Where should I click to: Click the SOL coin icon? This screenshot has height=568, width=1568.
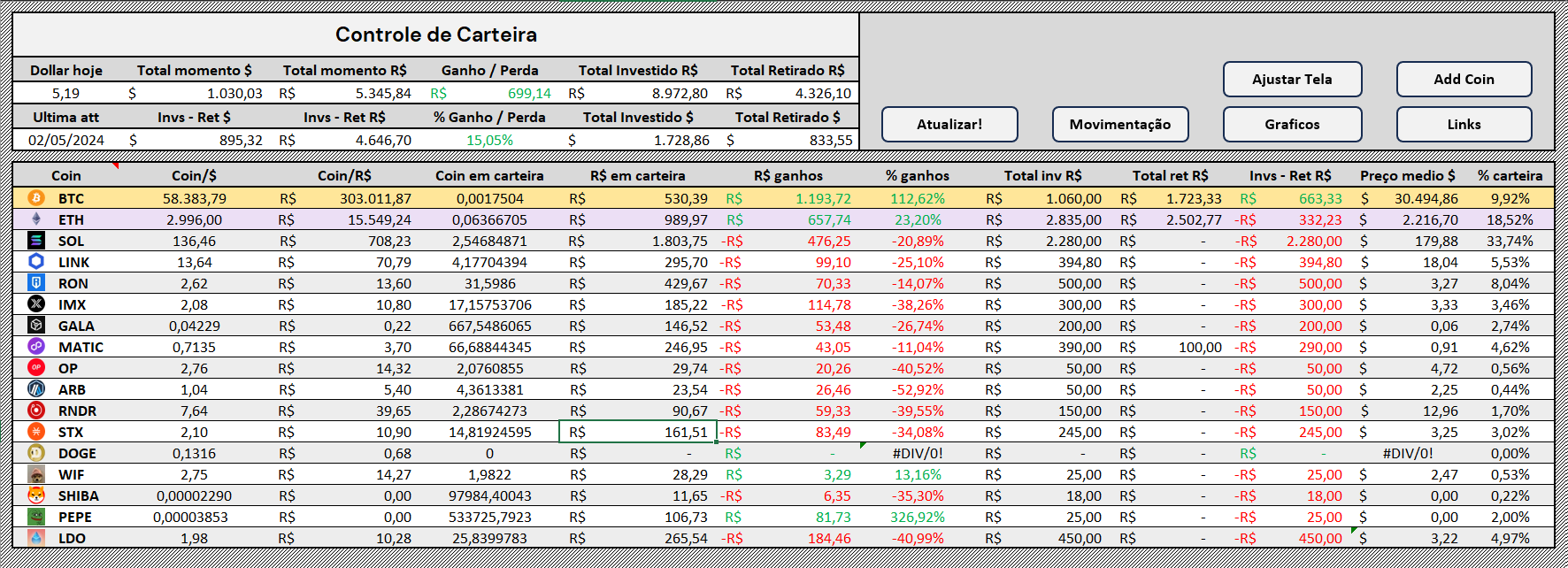pyautogui.click(x=36, y=241)
